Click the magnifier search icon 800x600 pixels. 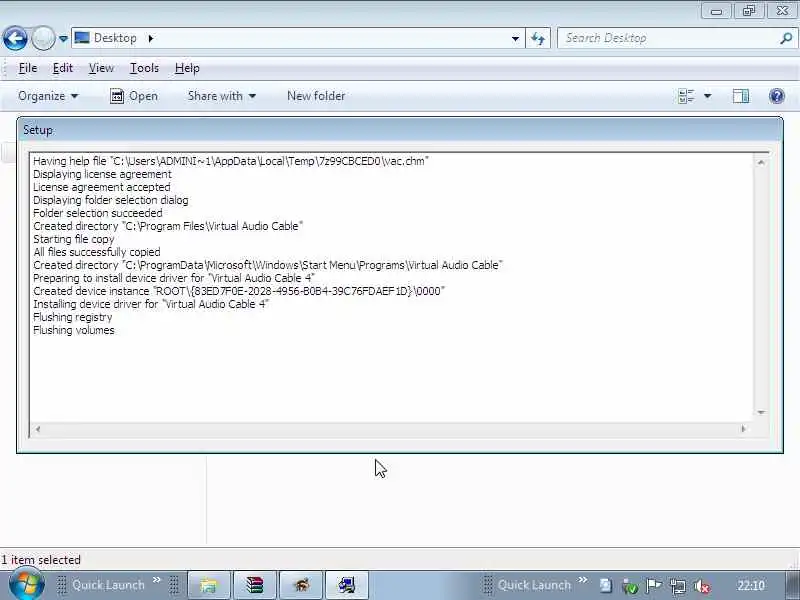tap(786, 38)
